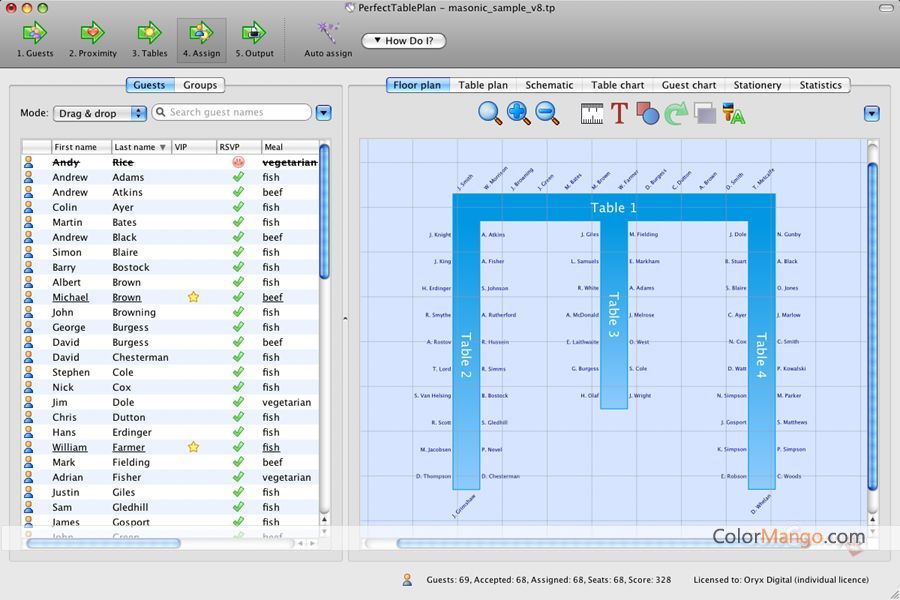Expand the How Do I? menu

point(403,41)
